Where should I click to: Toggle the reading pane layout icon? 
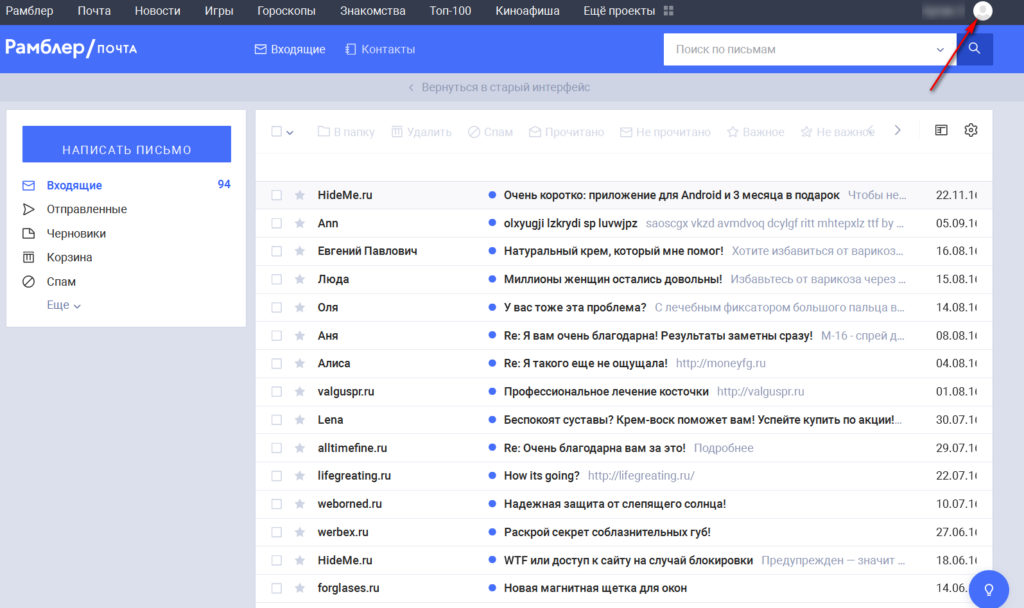click(x=941, y=130)
